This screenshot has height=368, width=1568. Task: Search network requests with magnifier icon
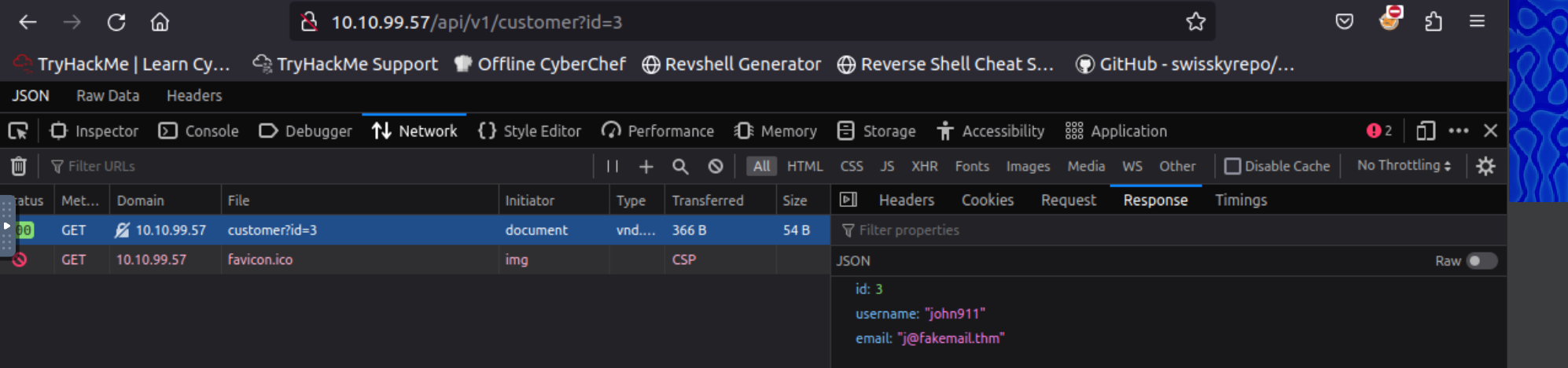(680, 167)
